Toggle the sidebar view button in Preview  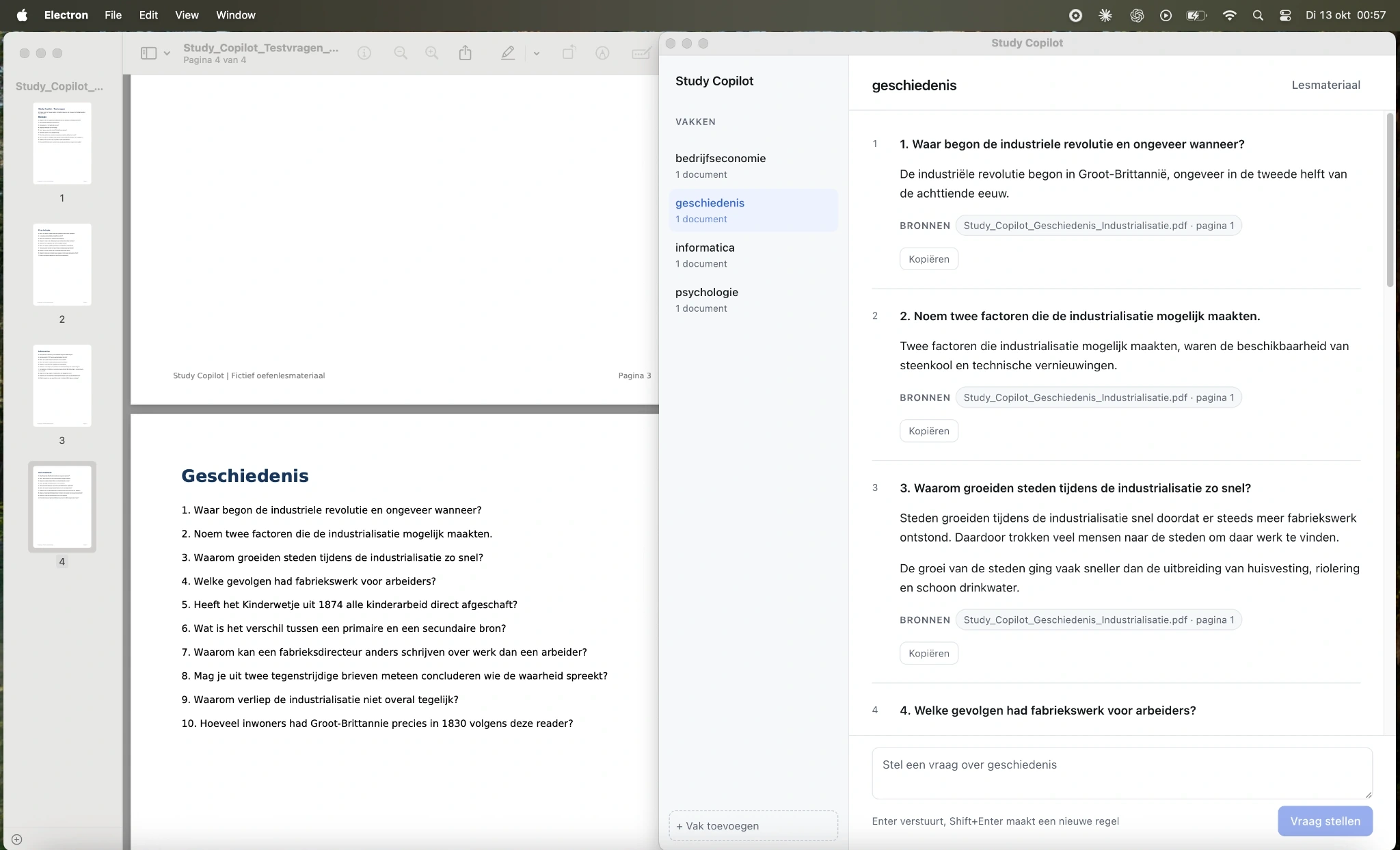148,53
